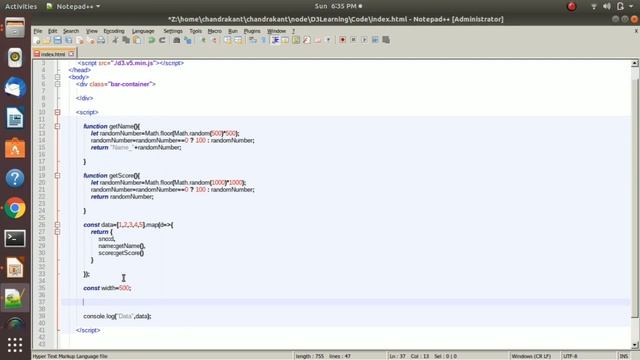The image size is (640, 360).
Task: Click the New file toolbar icon
Action: click(36, 40)
